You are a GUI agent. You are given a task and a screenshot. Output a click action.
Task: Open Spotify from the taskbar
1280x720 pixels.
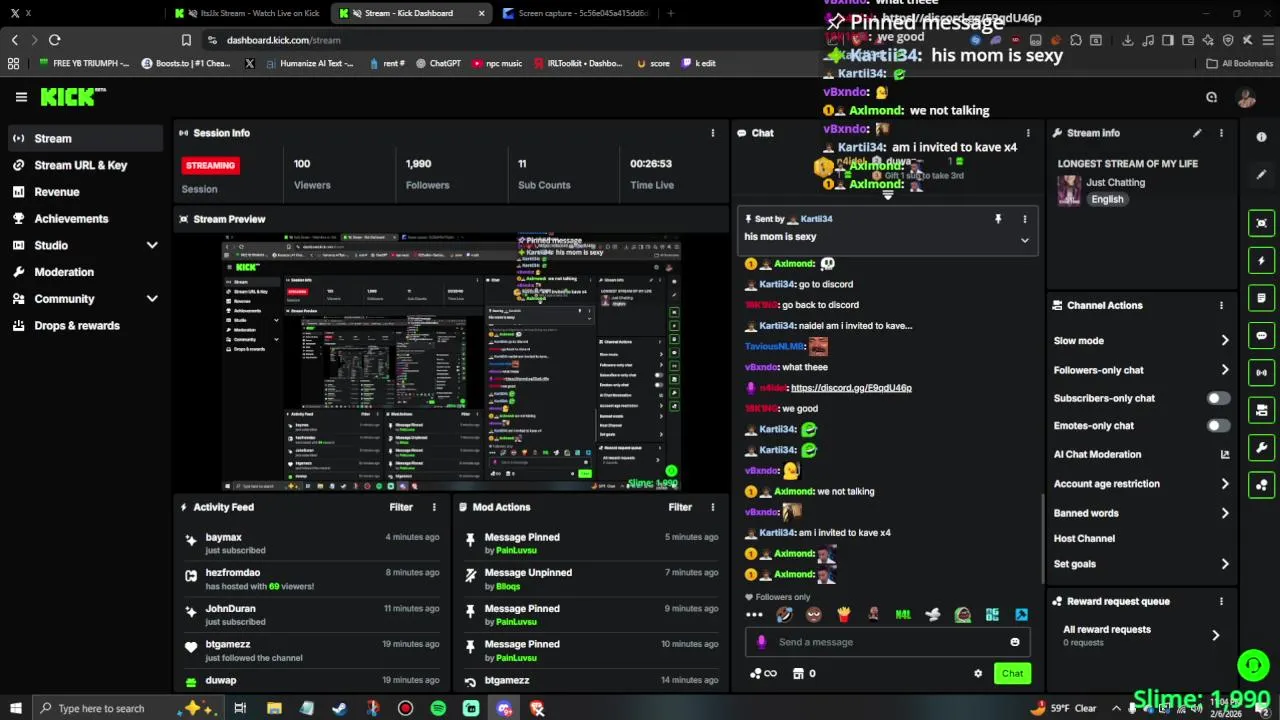(x=438, y=708)
